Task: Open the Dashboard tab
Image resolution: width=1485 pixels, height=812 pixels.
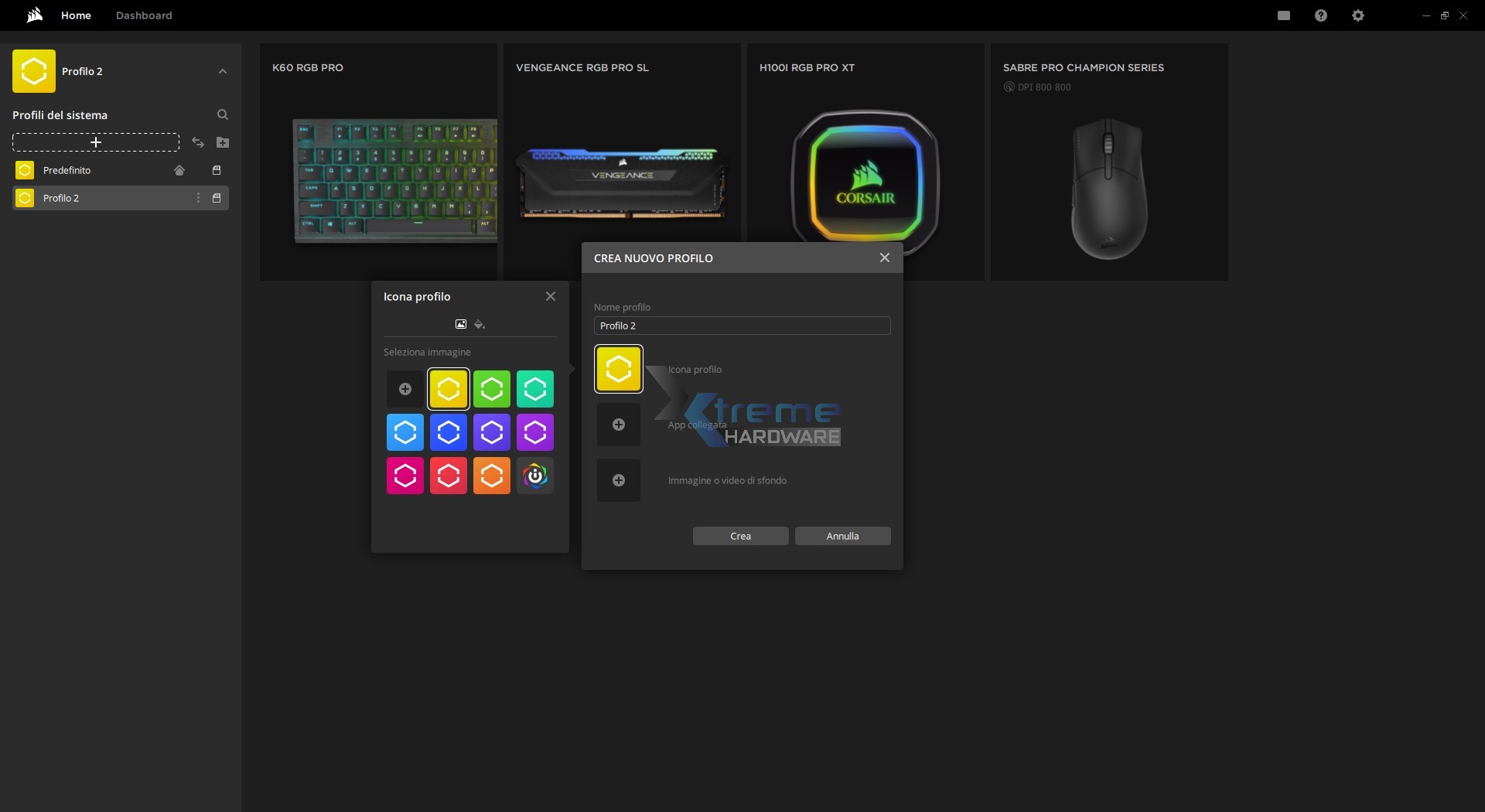Action: pyautogui.click(x=144, y=15)
